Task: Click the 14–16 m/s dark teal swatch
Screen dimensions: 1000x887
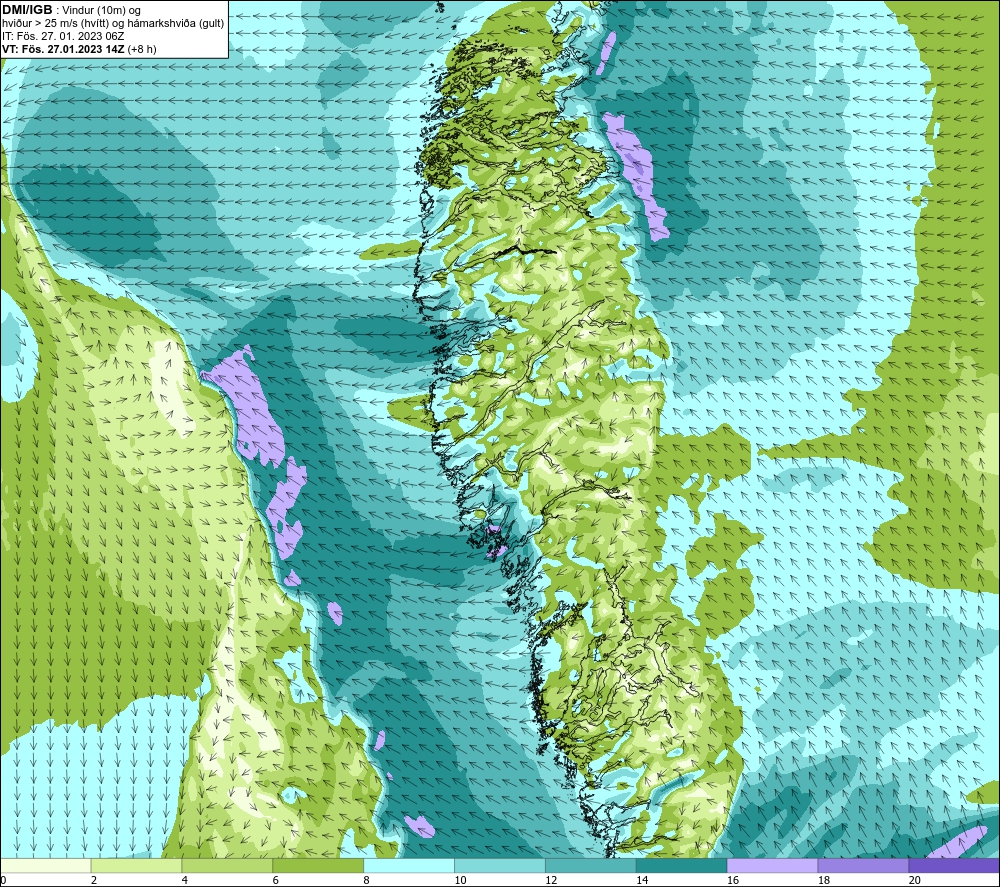Action: (x=682, y=866)
